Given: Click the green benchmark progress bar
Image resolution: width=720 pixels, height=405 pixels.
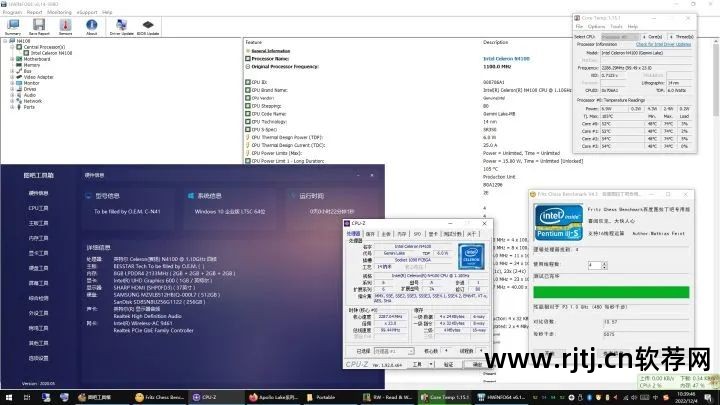Looking at the screenshot, I should [611, 292].
